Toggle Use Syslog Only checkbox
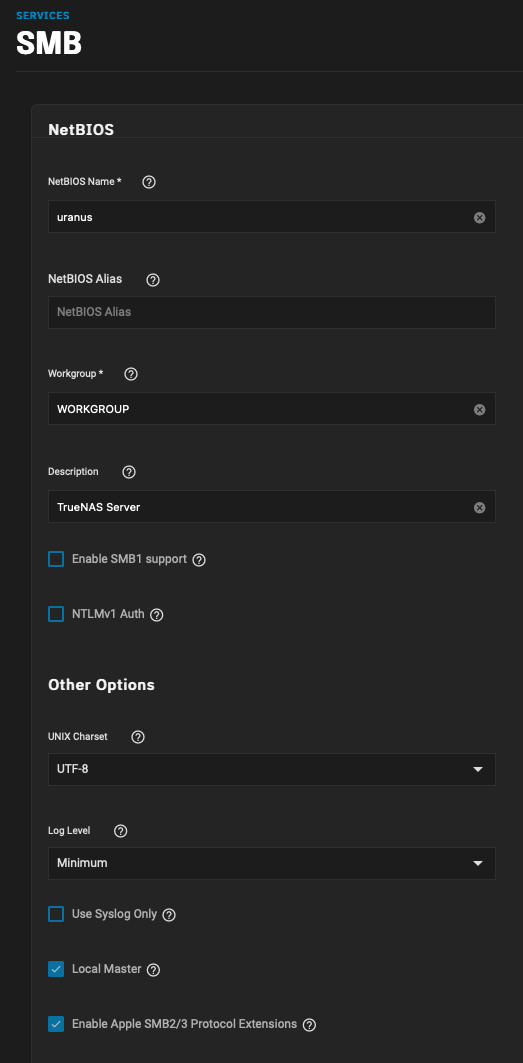 click(x=56, y=915)
